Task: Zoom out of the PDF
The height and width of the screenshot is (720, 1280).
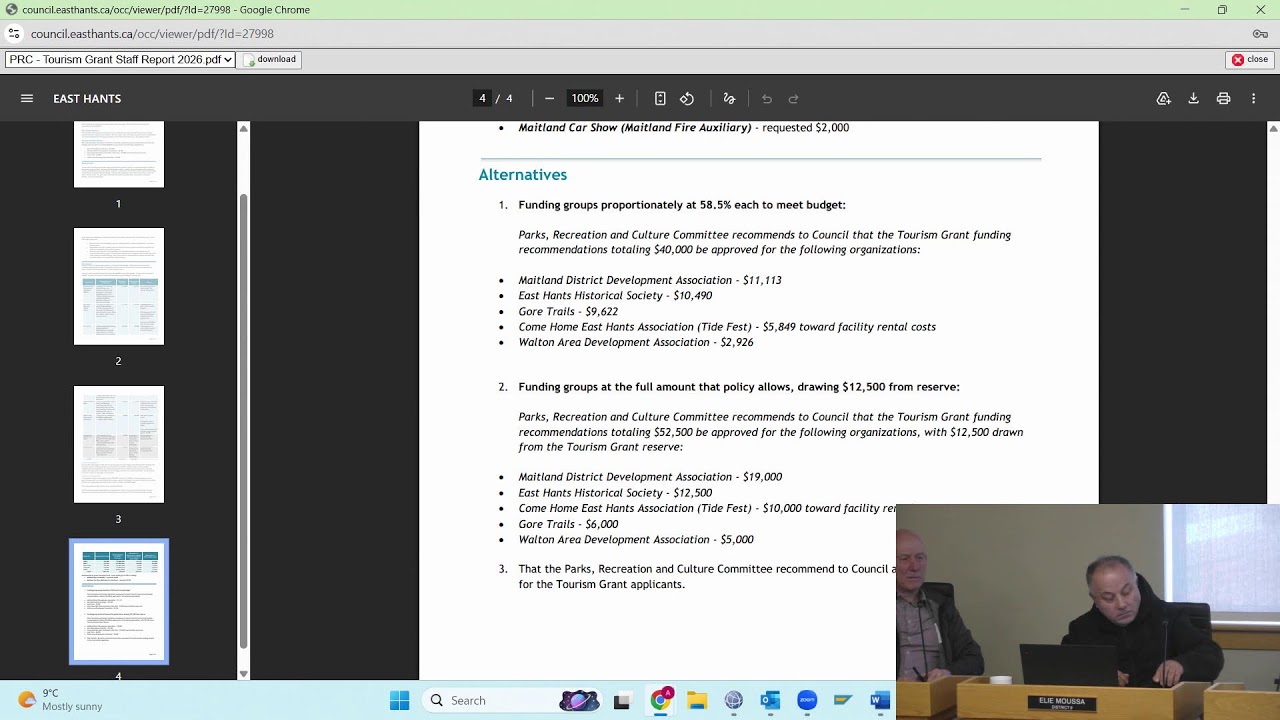Action: 549,98
